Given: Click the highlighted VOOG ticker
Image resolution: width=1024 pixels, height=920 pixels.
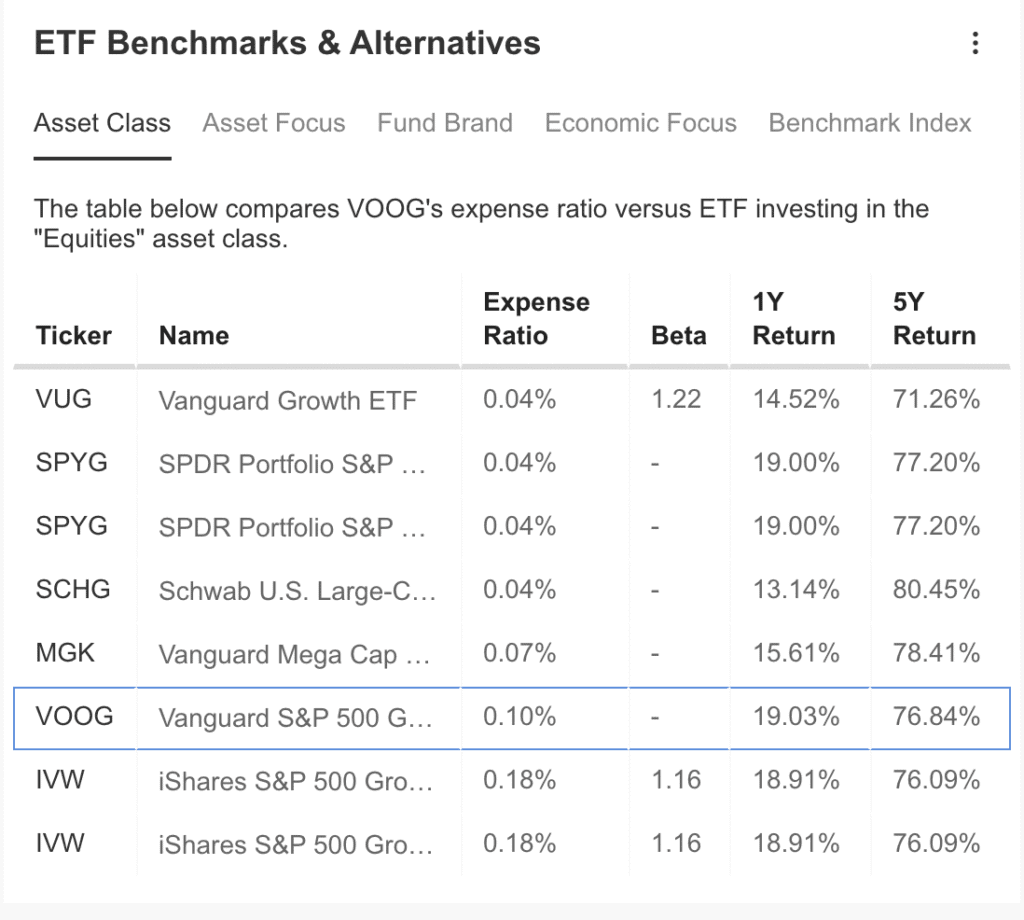Looking at the screenshot, I should pos(74,717).
